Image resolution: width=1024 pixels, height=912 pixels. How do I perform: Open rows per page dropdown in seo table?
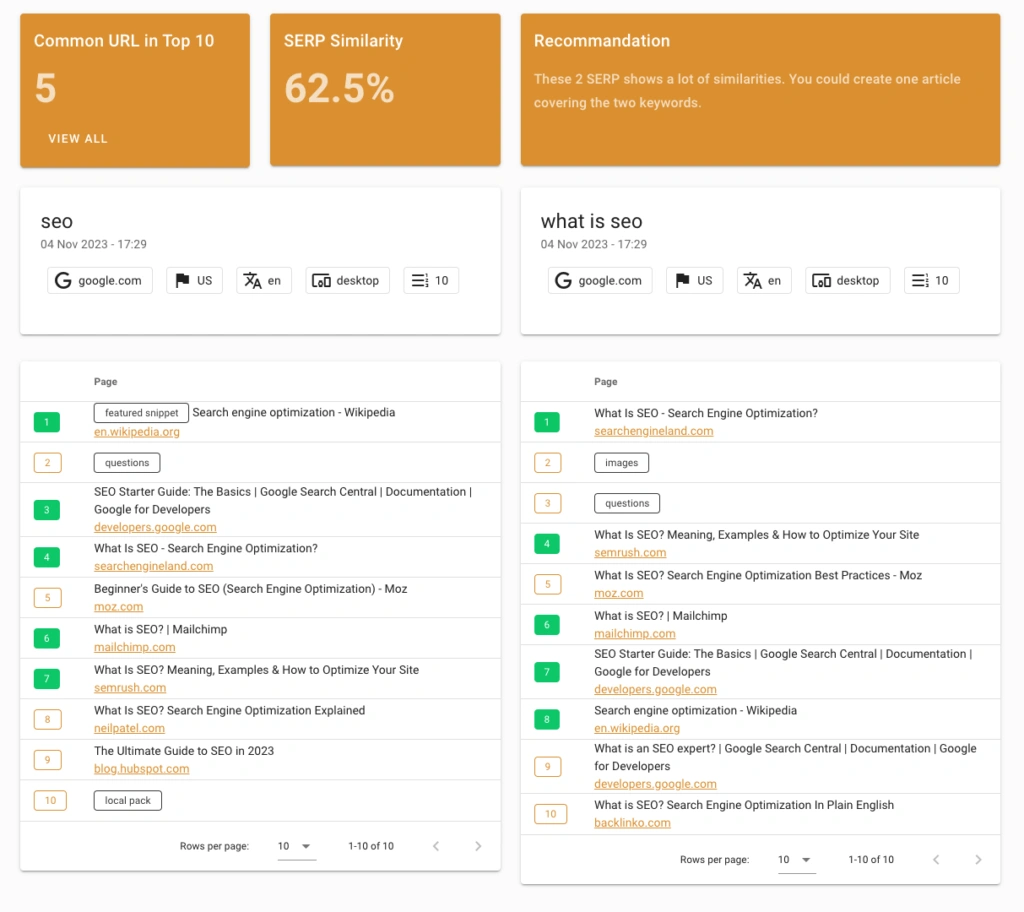296,846
